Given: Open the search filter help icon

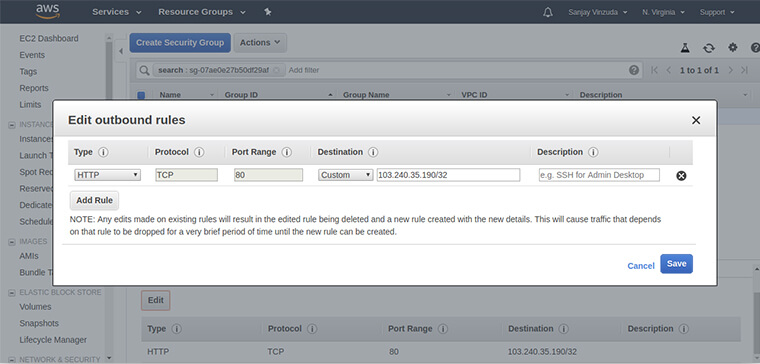Looking at the screenshot, I should (634, 70).
